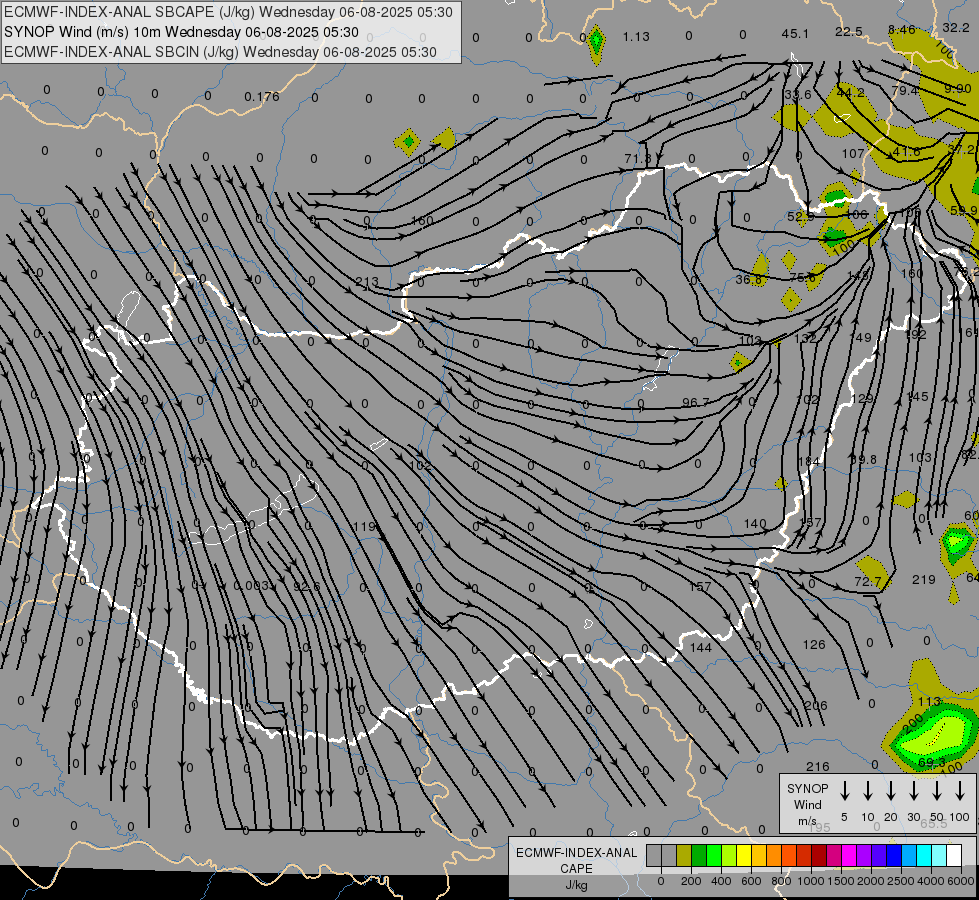
Task: Click the wind legend arrow above 5
Action: point(844,790)
